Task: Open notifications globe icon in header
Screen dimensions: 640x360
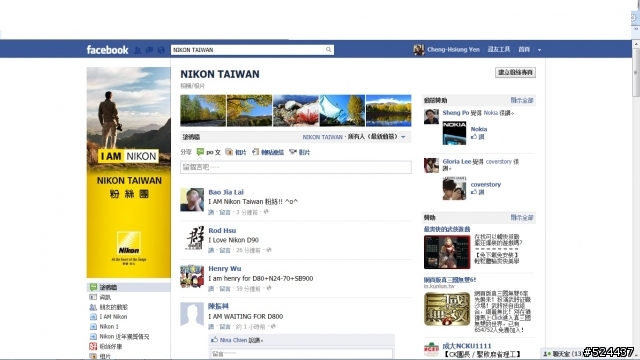Action: click(x=161, y=50)
